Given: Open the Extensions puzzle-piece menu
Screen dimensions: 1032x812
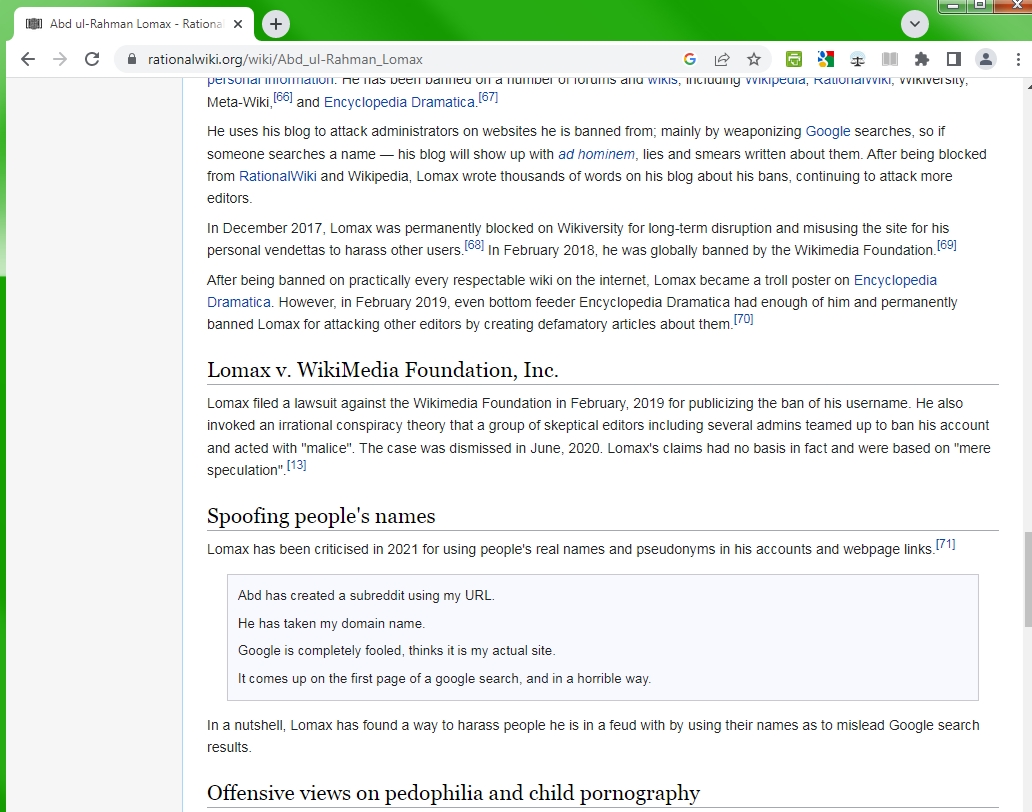Looking at the screenshot, I should click(x=921, y=59).
